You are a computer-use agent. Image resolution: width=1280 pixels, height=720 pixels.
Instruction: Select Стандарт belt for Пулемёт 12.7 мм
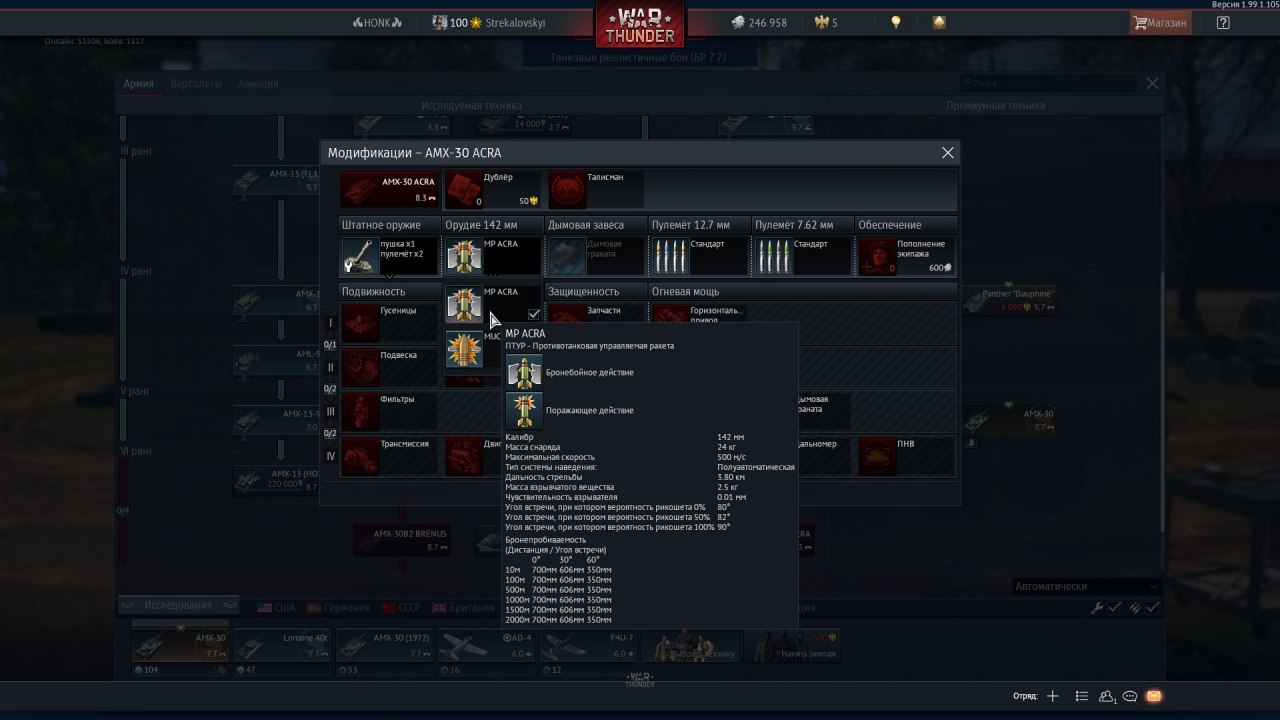(x=699, y=256)
